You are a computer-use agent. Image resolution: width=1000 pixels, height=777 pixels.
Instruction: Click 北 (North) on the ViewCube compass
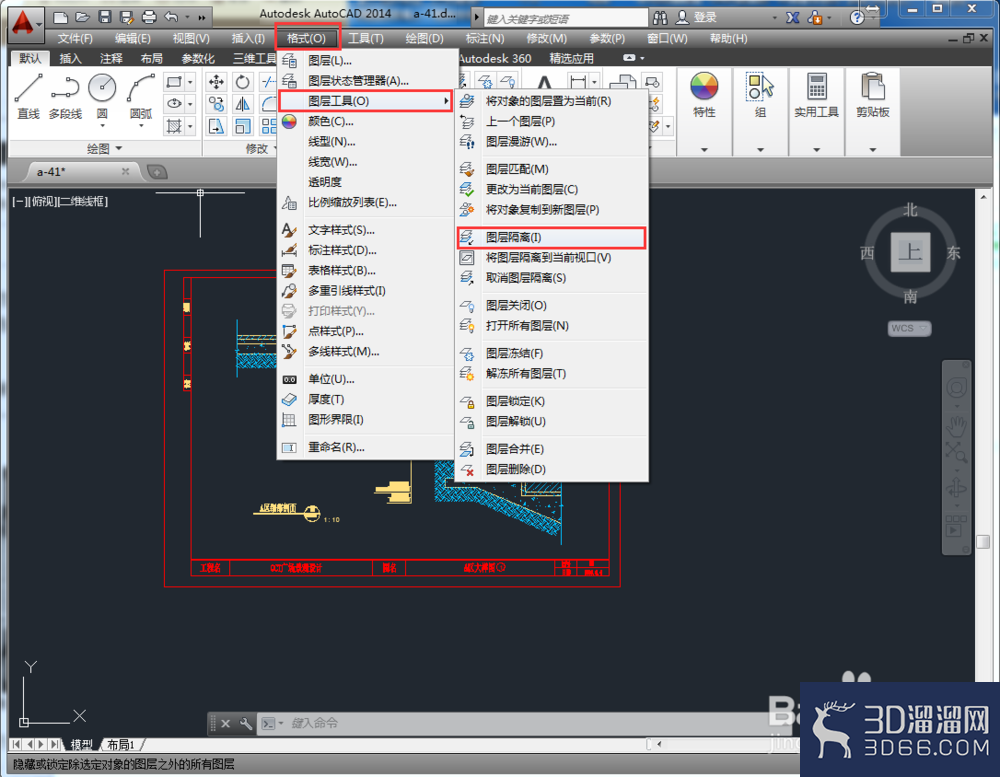pos(910,210)
